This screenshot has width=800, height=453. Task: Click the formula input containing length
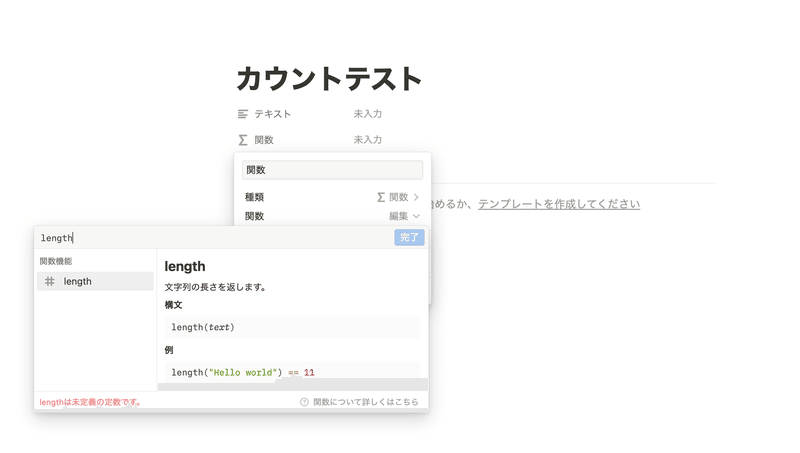(214, 238)
